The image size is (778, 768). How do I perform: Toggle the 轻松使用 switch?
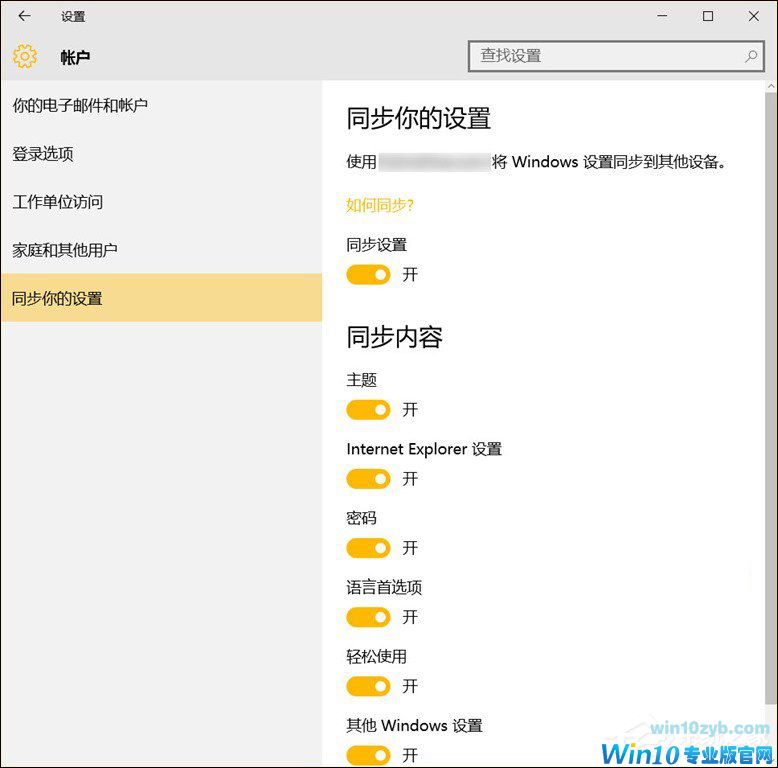[x=368, y=686]
